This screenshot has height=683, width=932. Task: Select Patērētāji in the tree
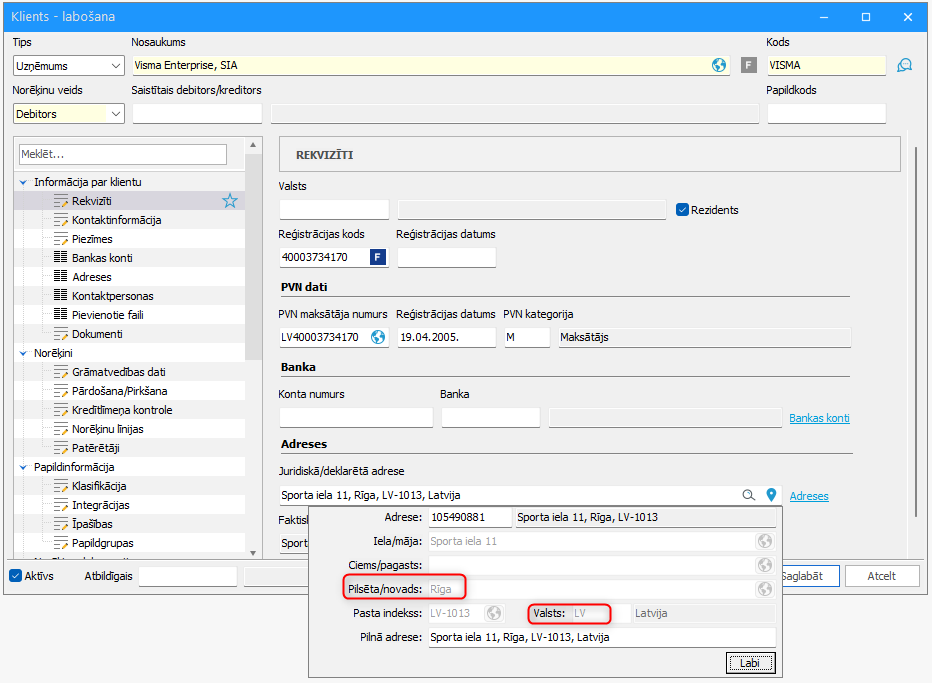click(x=96, y=448)
